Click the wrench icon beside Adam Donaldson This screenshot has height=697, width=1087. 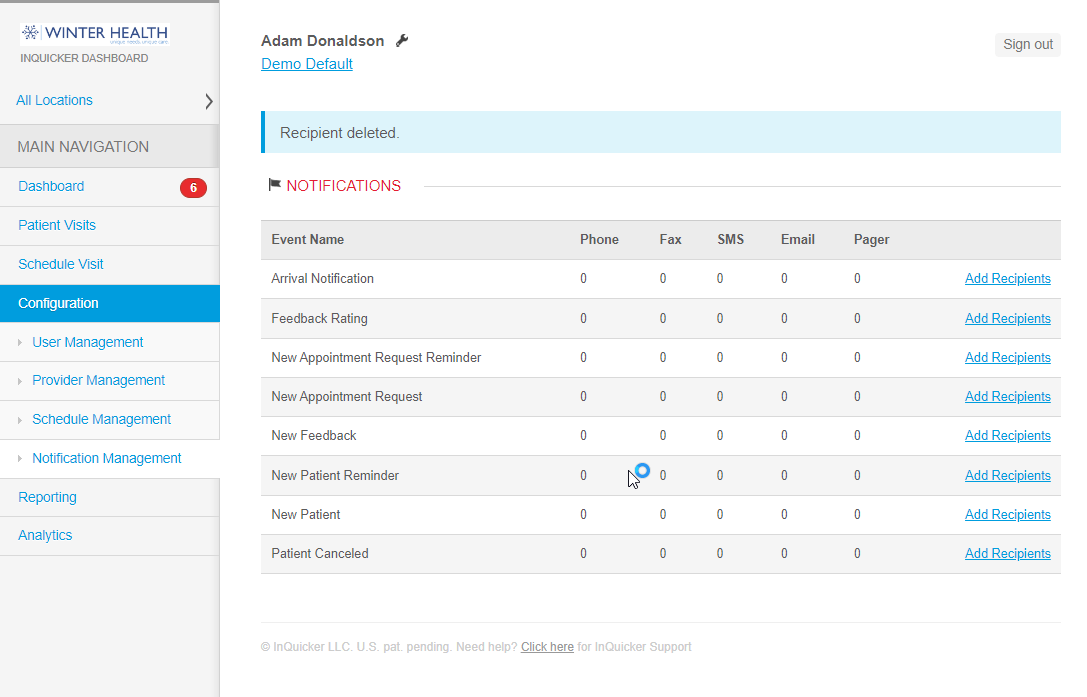click(x=403, y=40)
